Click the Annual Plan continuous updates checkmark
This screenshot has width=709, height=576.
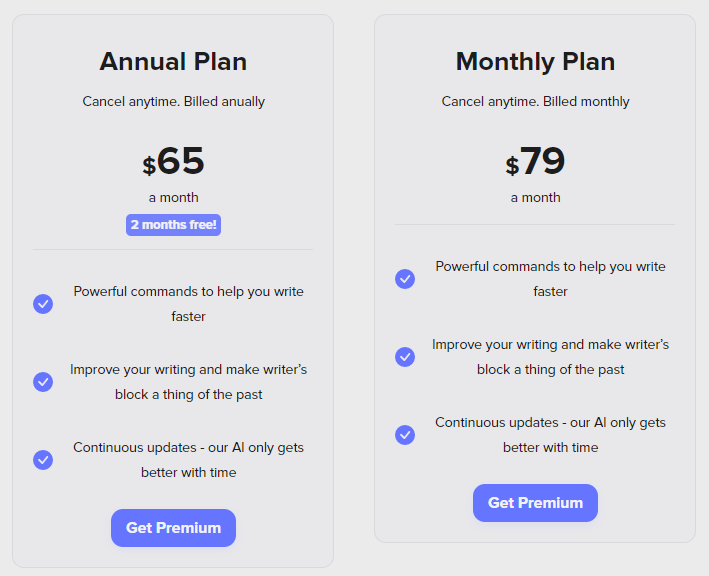pos(43,460)
